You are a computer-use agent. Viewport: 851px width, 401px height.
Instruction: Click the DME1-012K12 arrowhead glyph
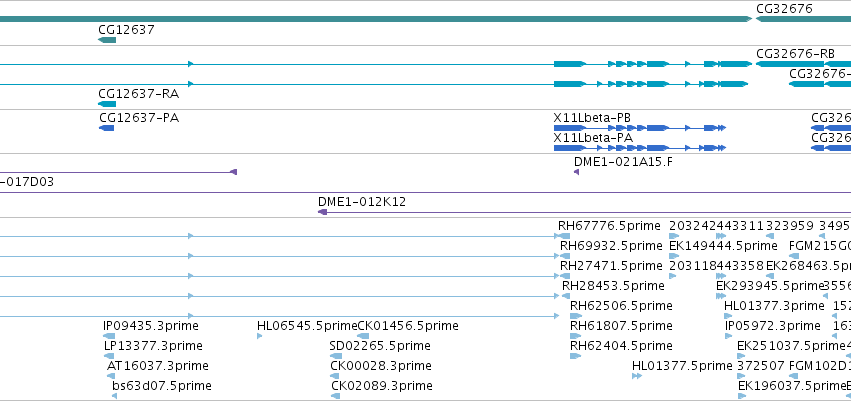pos(322,212)
